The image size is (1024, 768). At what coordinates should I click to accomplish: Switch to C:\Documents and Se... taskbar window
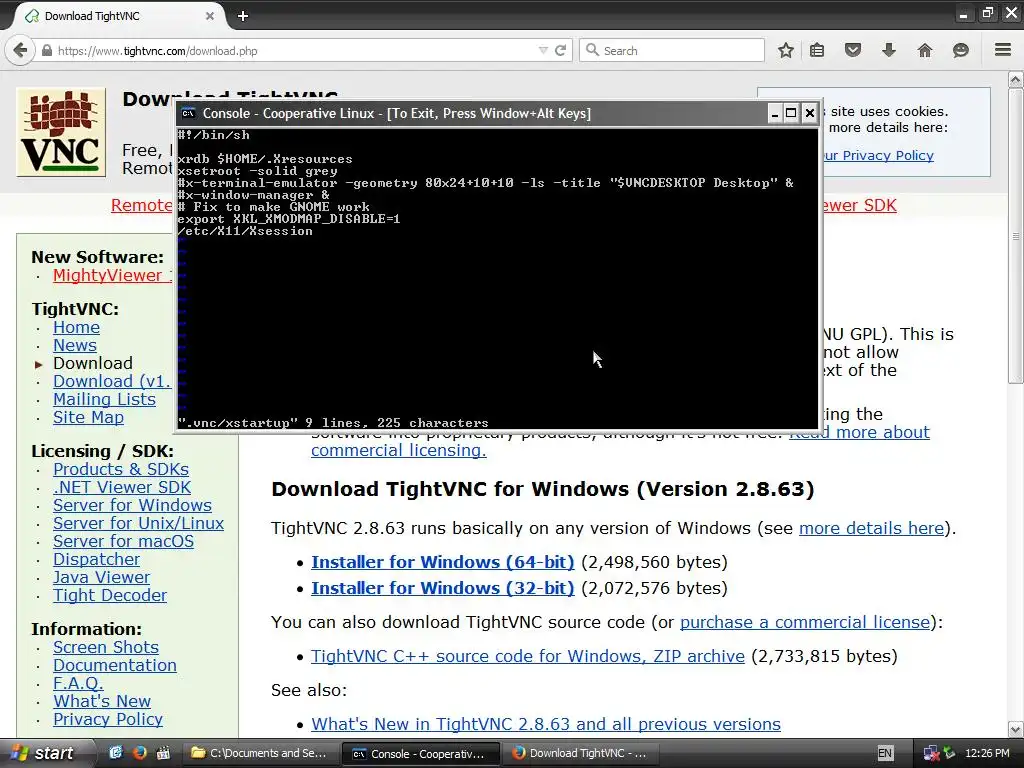coord(261,753)
